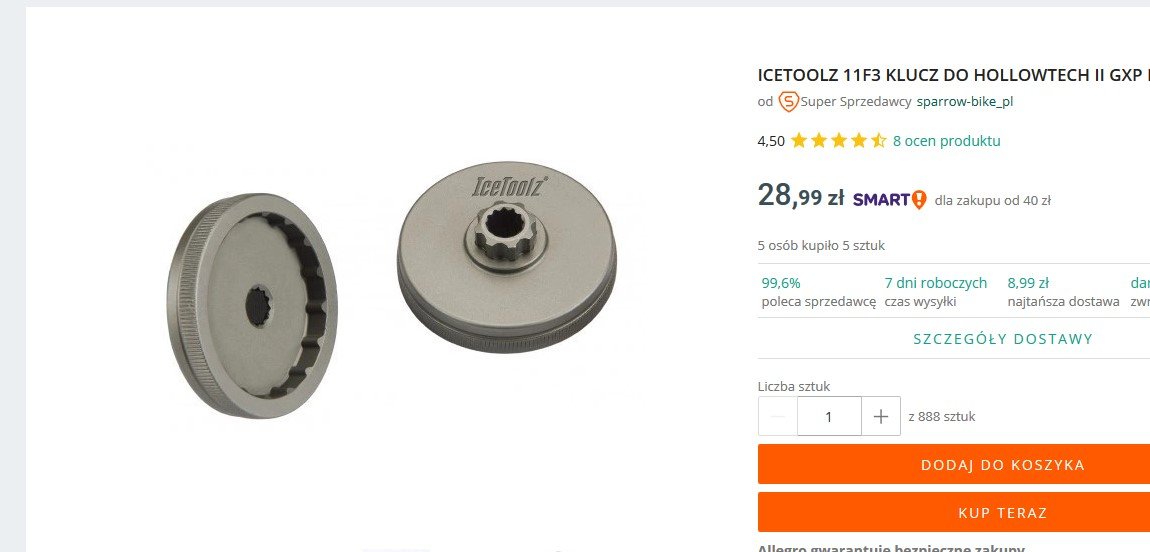Click the 7 dni roboczych shipping time
Image resolution: width=1150 pixels, height=552 pixels.
click(936, 292)
